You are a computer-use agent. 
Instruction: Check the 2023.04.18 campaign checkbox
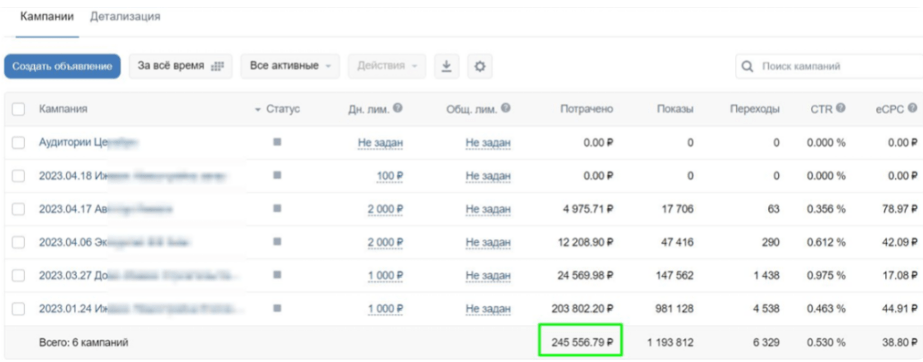(x=18, y=175)
